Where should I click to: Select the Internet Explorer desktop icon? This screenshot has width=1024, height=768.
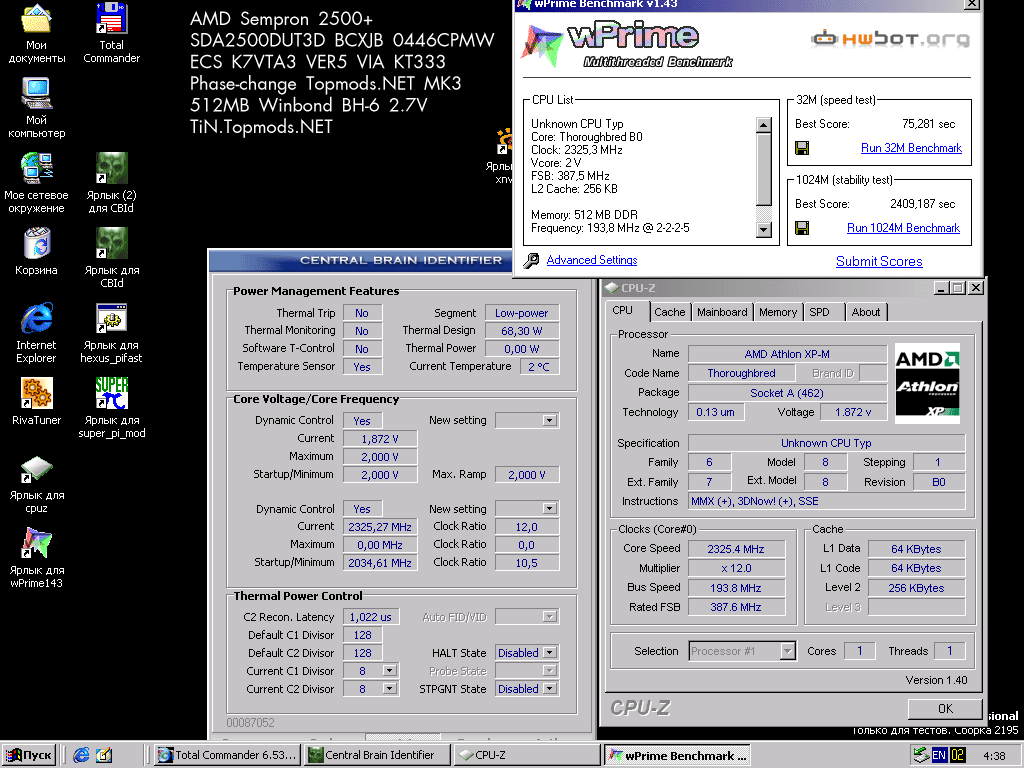37,333
